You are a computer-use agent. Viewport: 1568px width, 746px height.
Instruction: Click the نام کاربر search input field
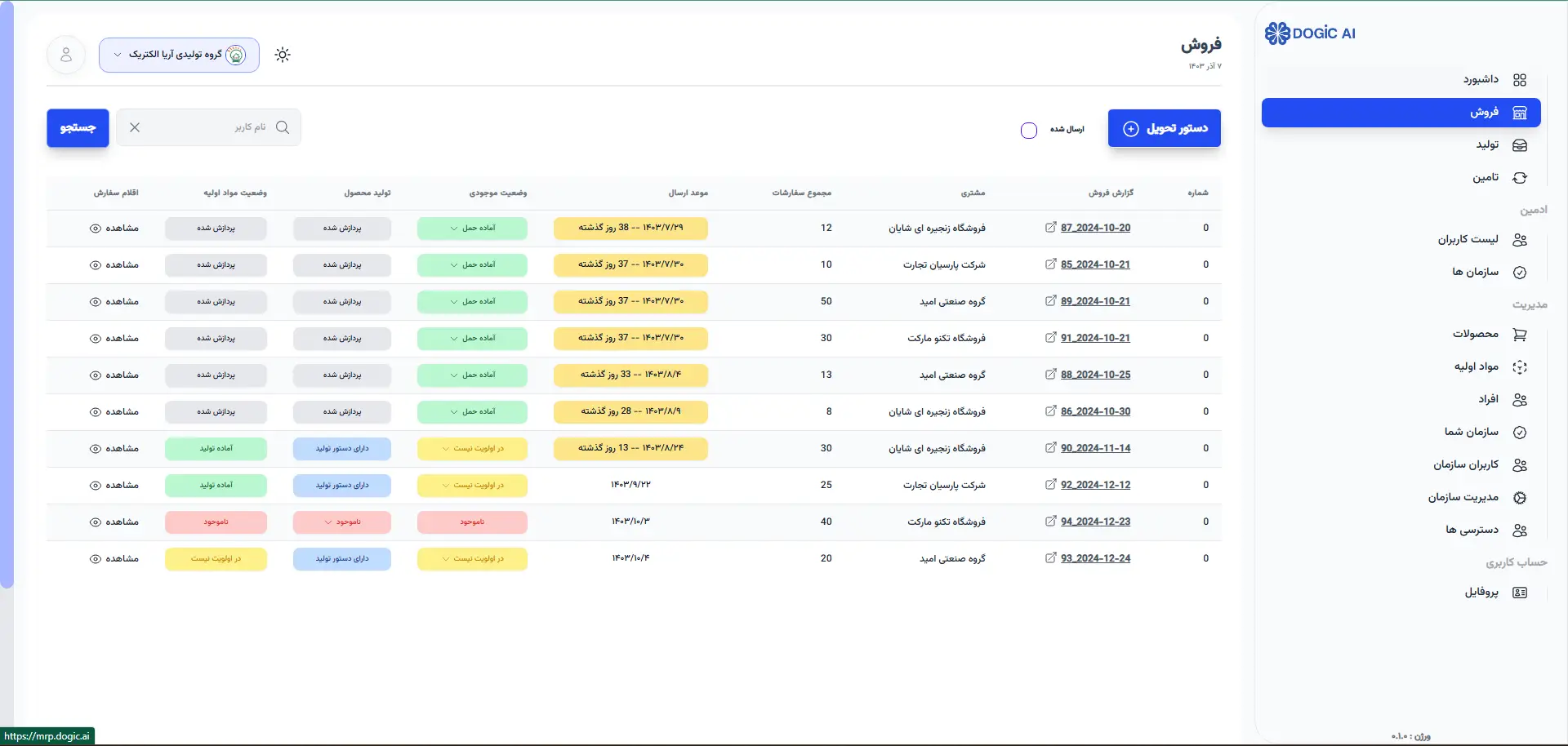coord(220,127)
